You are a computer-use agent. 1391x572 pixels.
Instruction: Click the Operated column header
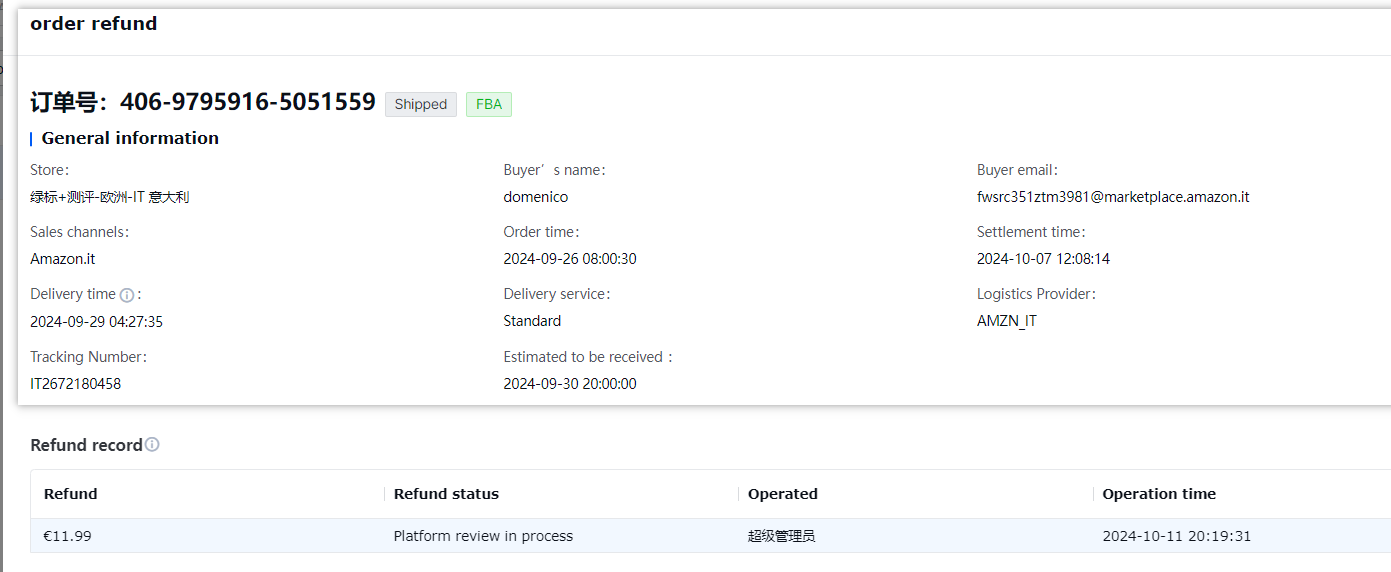(x=783, y=494)
